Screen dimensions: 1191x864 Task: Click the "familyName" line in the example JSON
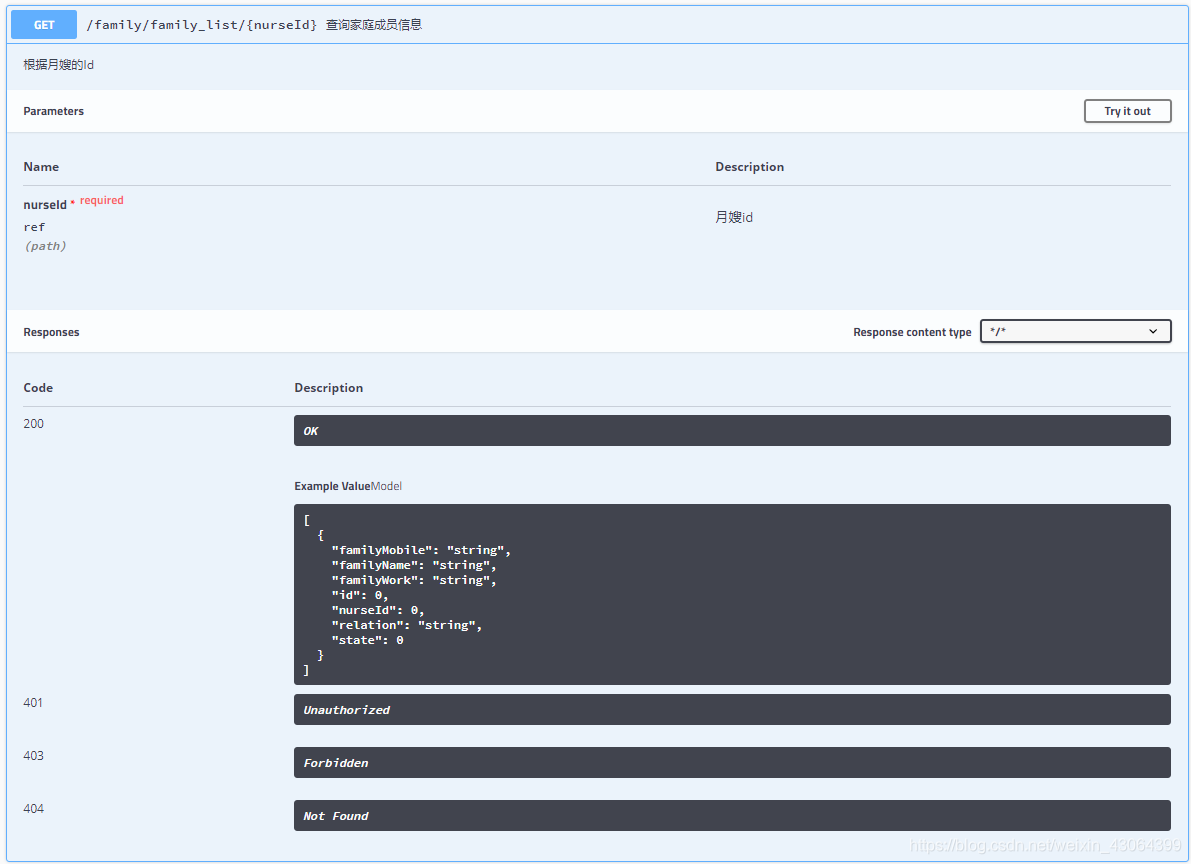pos(414,565)
